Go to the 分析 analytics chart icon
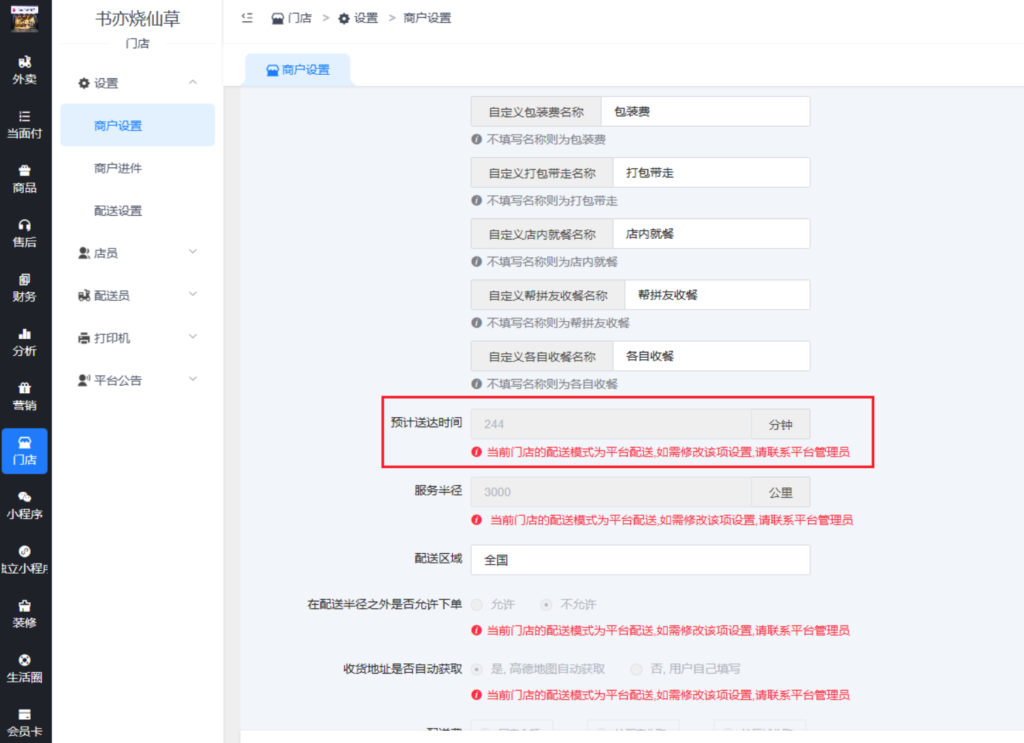 tap(25, 341)
